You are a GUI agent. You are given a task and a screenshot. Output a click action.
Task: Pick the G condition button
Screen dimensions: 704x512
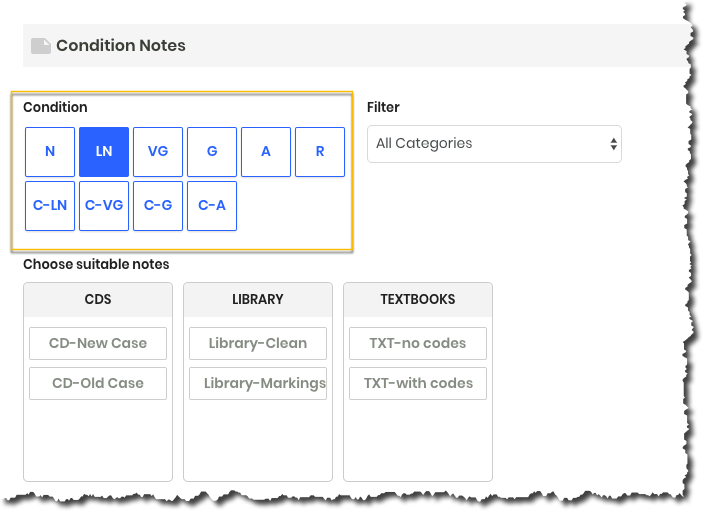pyautogui.click(x=212, y=152)
